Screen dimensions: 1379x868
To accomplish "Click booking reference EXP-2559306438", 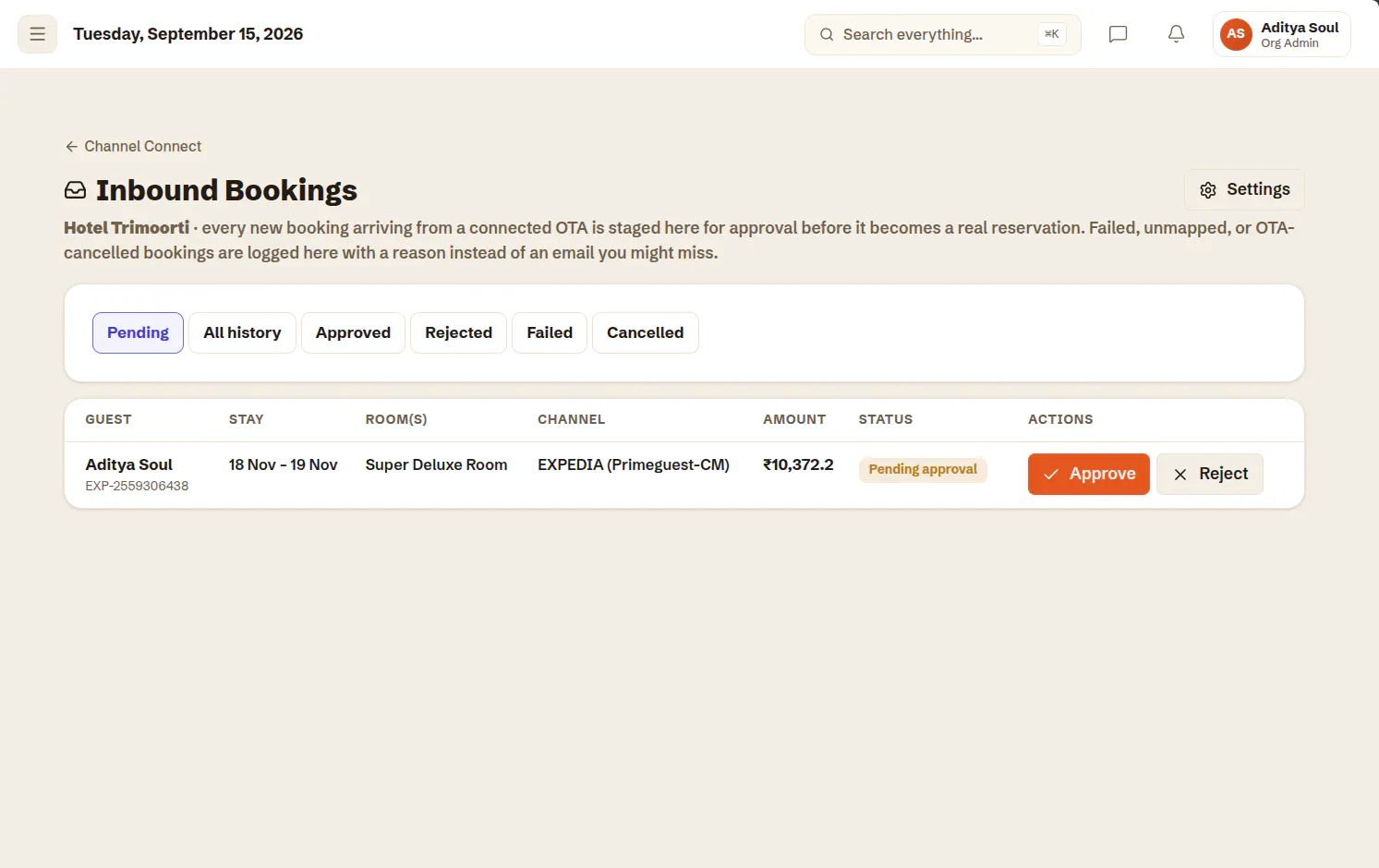I will 137,486.
